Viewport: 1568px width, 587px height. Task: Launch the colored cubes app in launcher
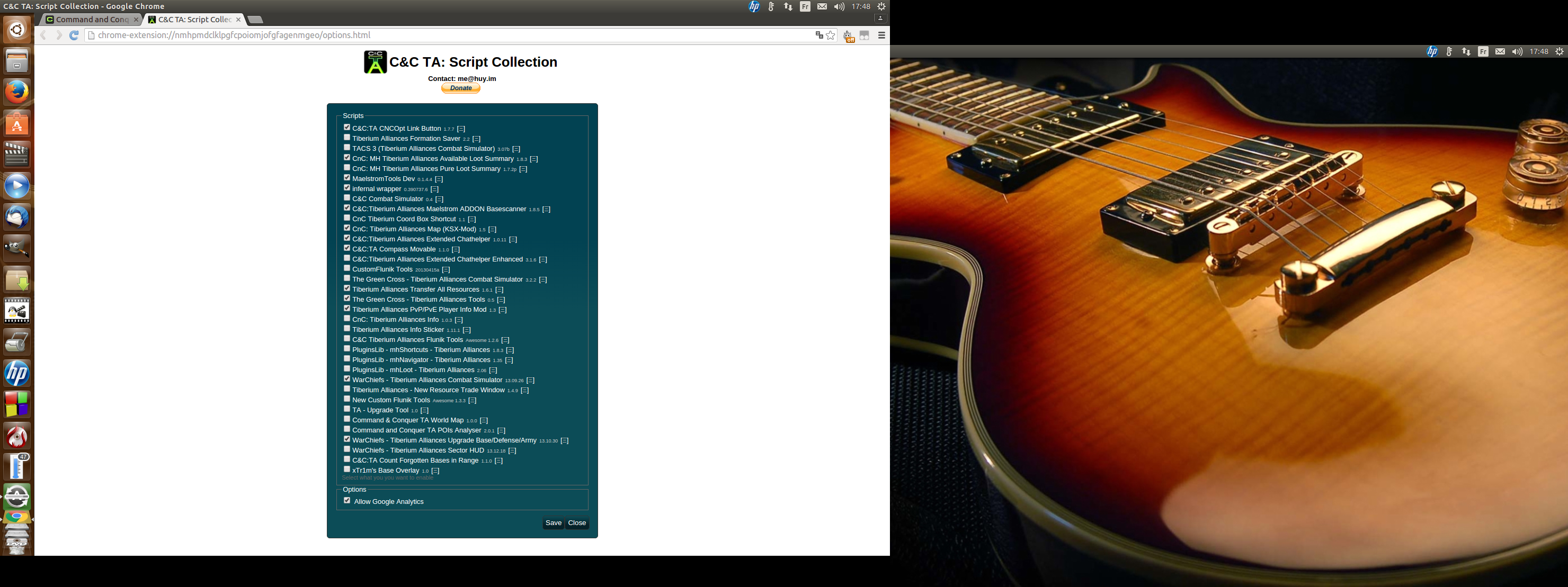click(17, 404)
